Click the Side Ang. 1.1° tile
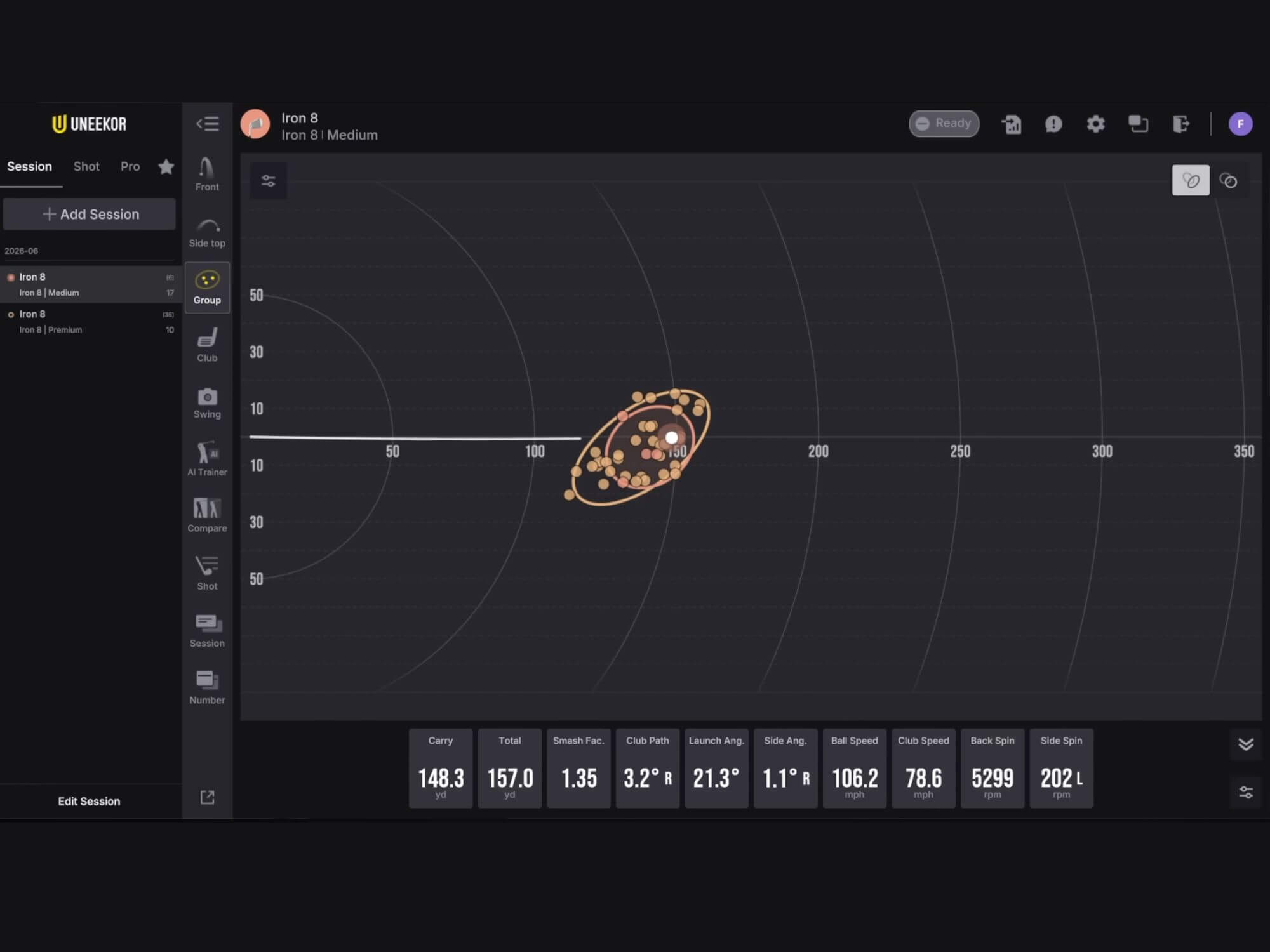Viewport: 1270px width, 952px height. click(785, 768)
